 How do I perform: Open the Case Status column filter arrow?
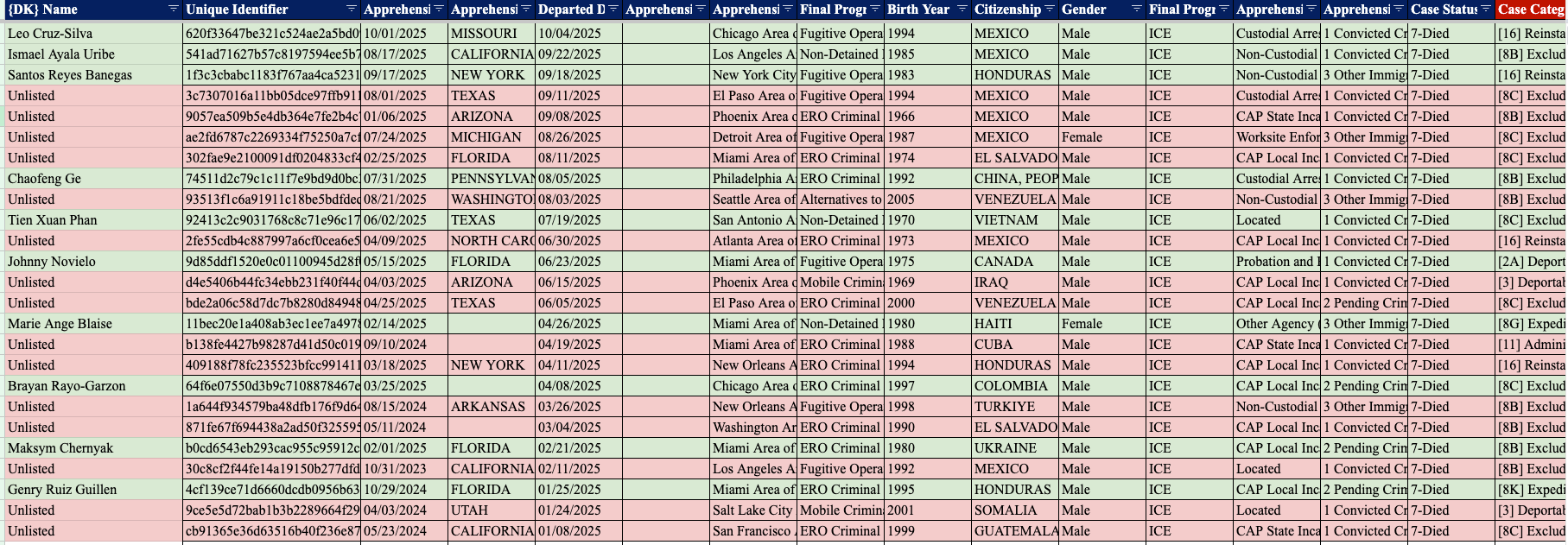pyautogui.click(x=1486, y=10)
